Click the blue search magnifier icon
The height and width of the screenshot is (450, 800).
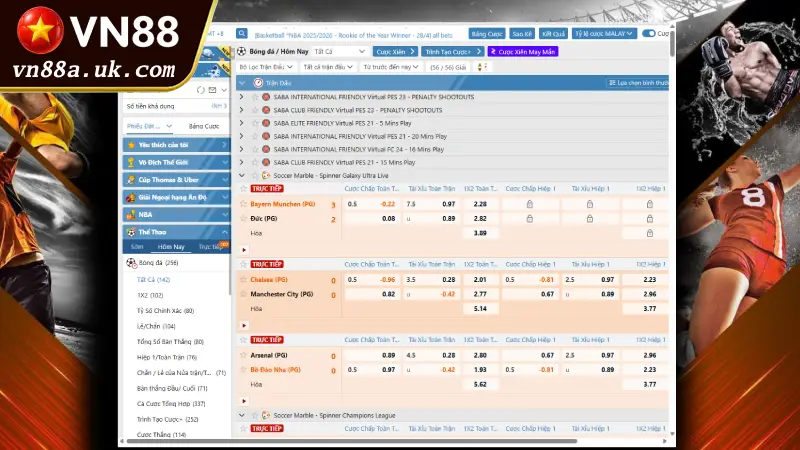241,34
